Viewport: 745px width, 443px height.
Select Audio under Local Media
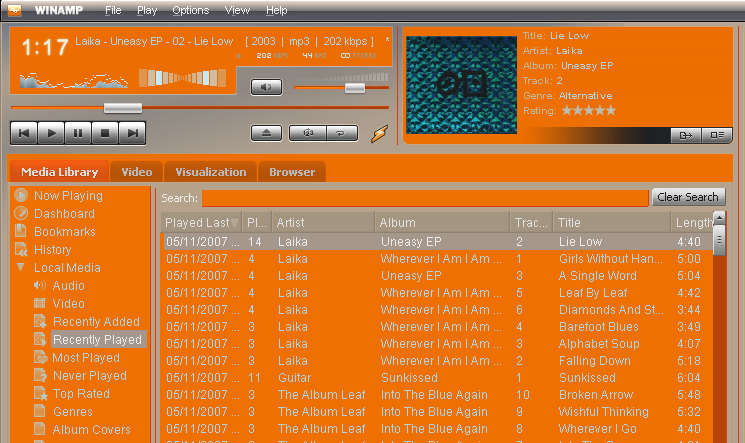coord(68,285)
